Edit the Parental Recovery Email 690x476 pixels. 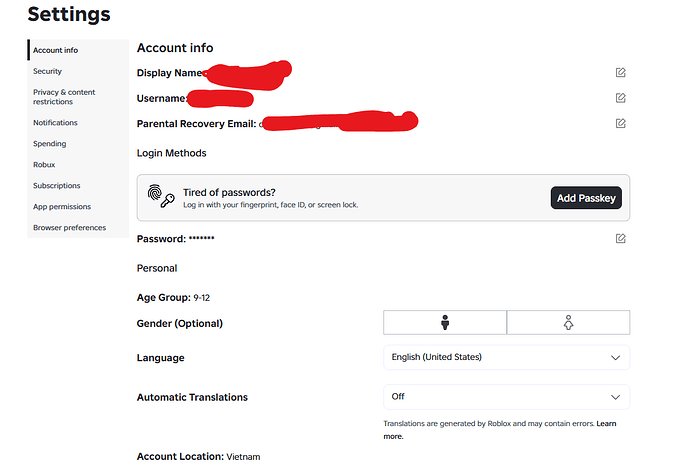(x=620, y=124)
